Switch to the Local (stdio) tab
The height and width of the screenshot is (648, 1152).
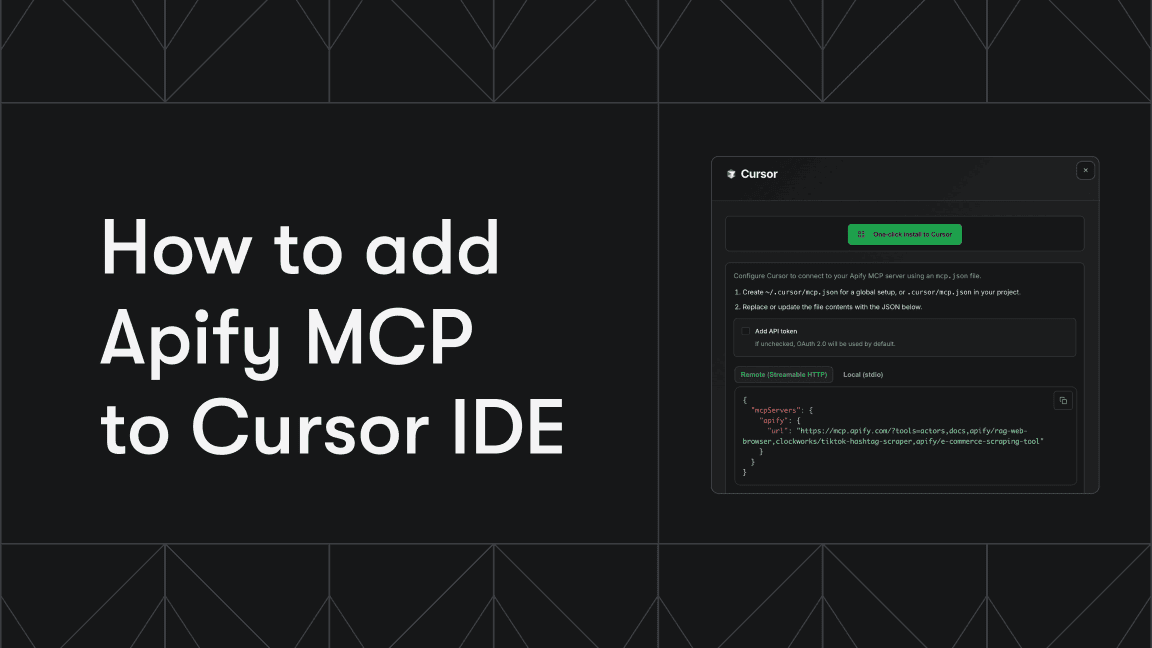pyautogui.click(x=865, y=373)
